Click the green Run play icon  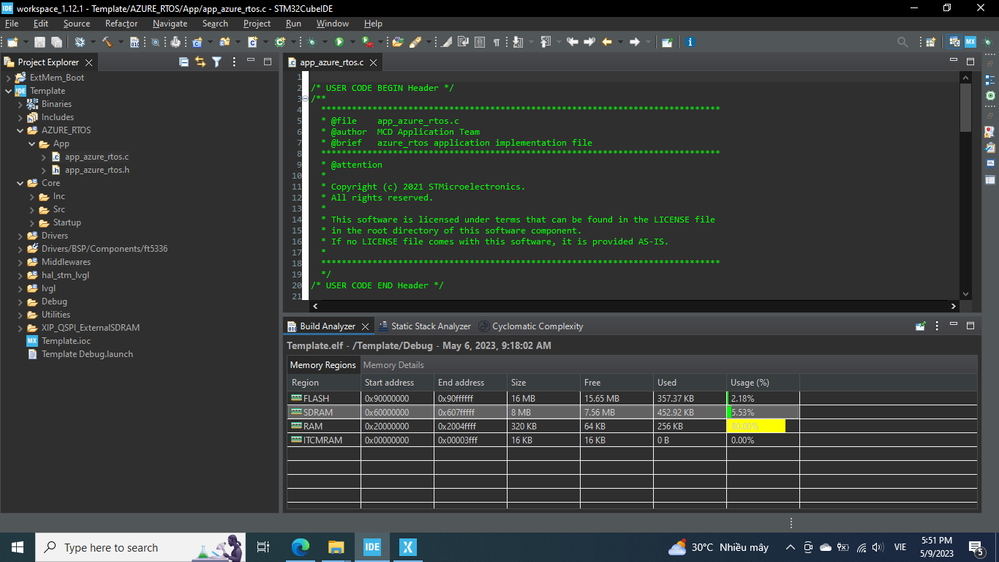coord(340,42)
